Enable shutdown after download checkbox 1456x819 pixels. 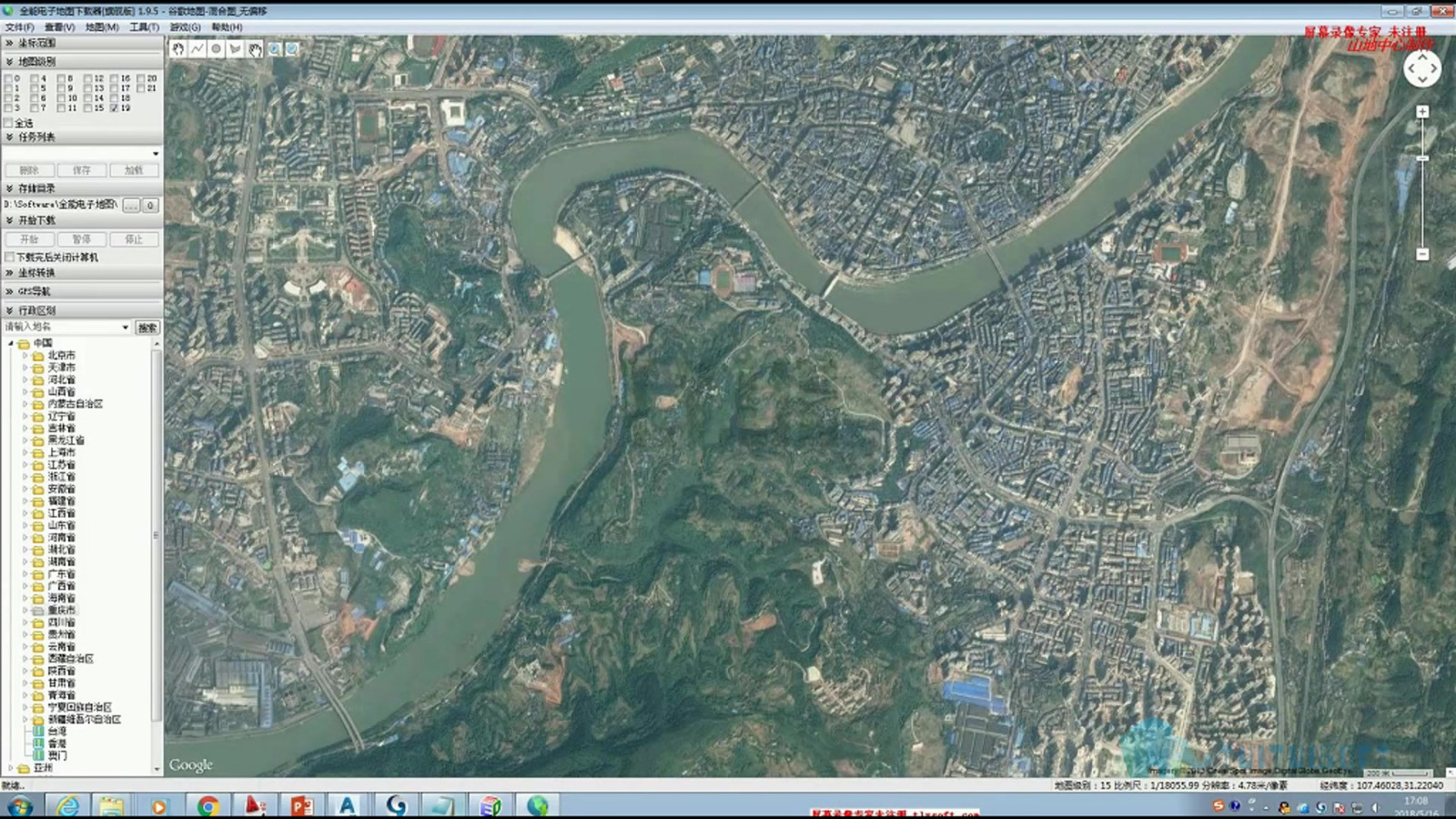[9, 258]
